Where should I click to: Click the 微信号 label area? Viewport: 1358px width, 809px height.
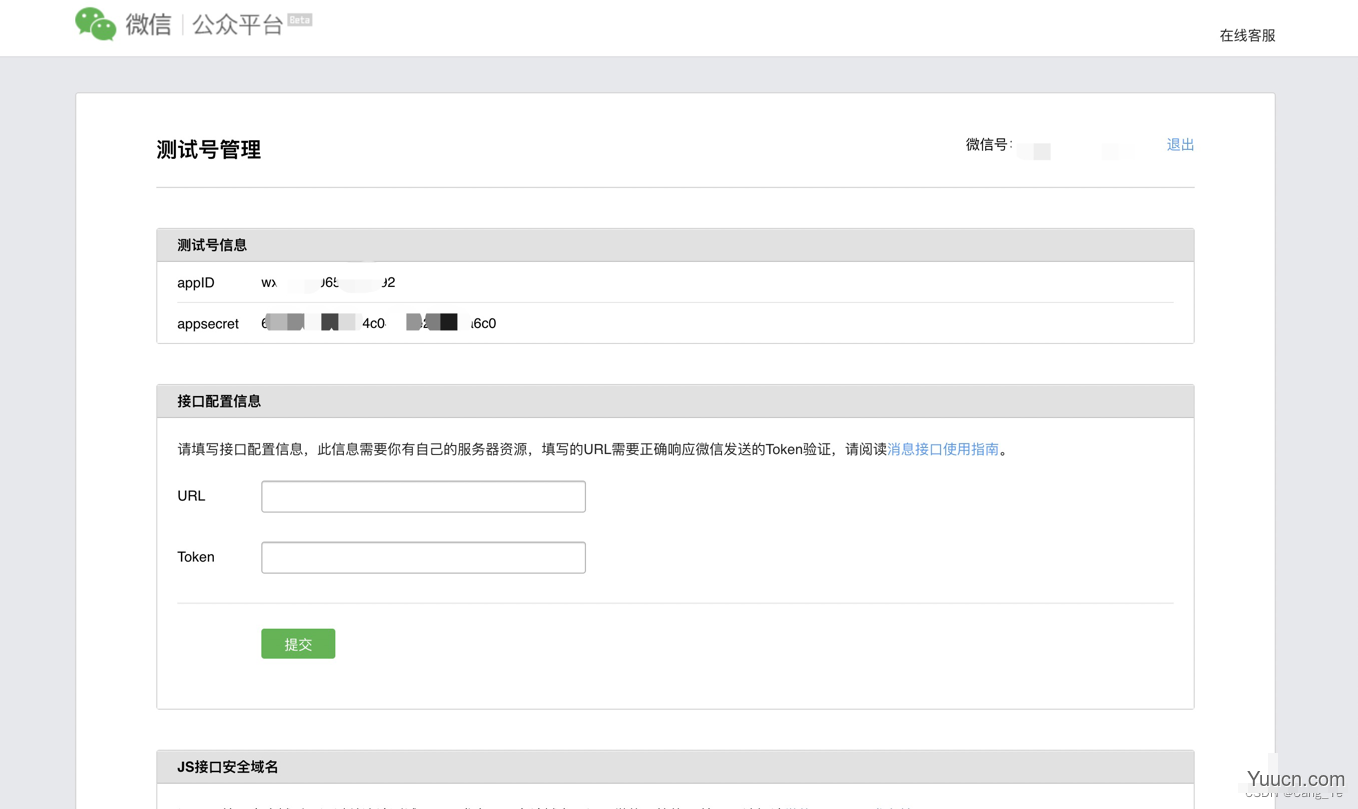click(x=984, y=145)
